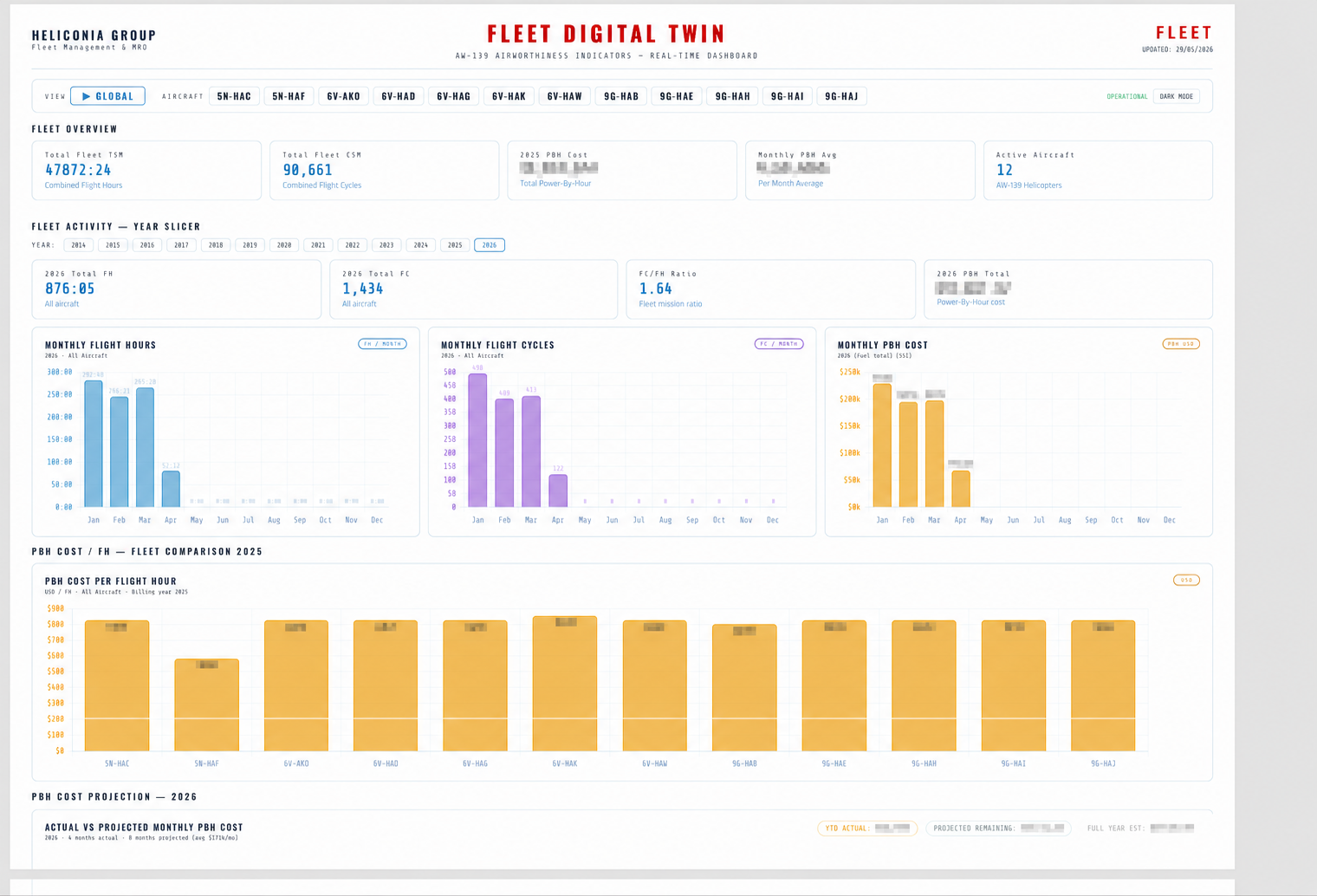Choose year 2020 in the slicer
The width and height of the screenshot is (1317, 896).
pos(284,245)
